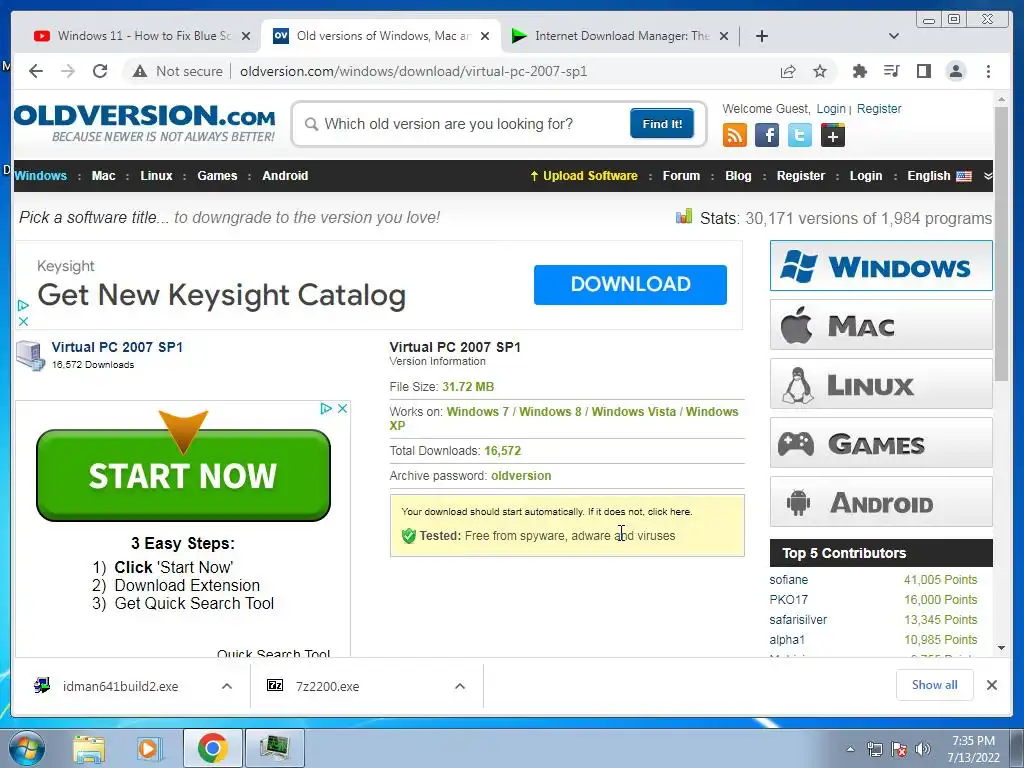Open the Chrome three-dot menu

(x=989, y=71)
